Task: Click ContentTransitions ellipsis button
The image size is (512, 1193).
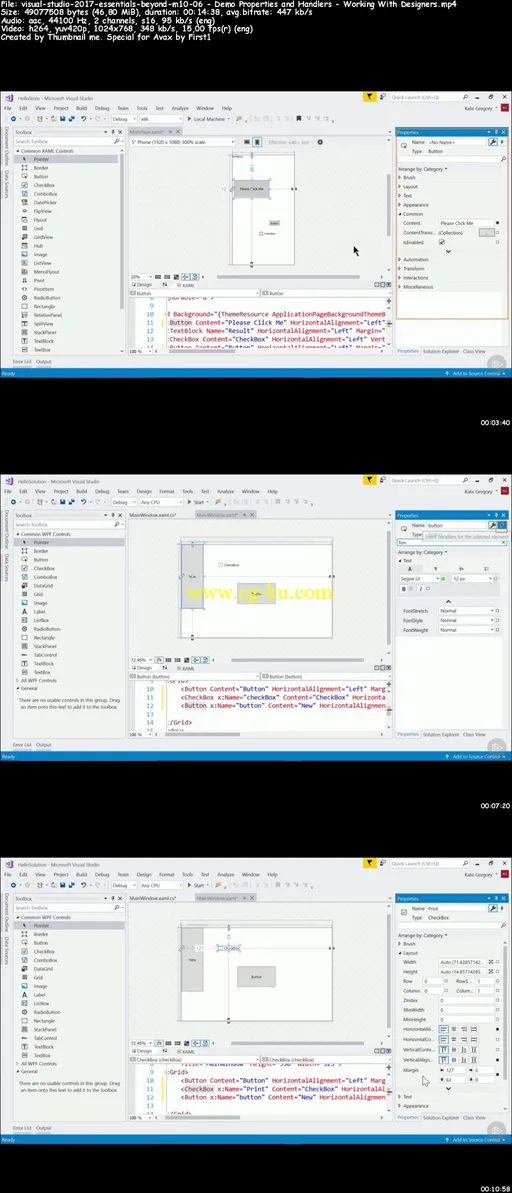Action: tap(485, 233)
